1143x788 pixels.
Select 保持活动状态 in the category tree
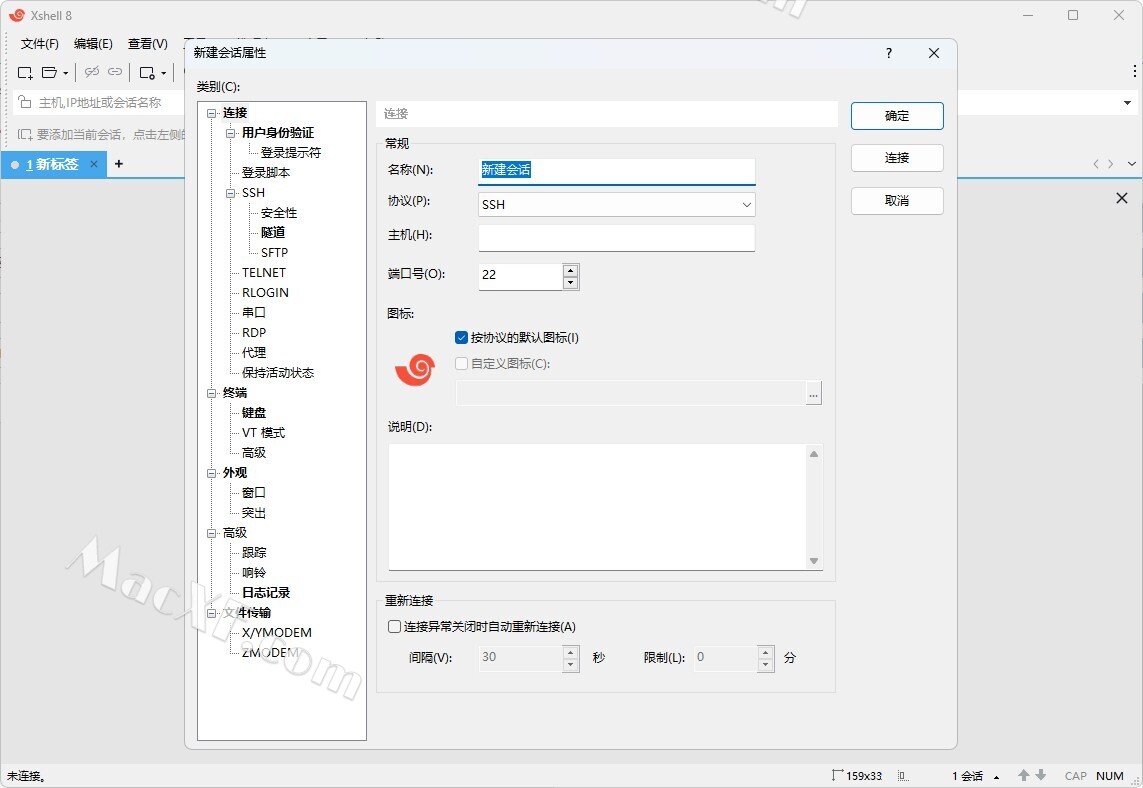point(278,373)
